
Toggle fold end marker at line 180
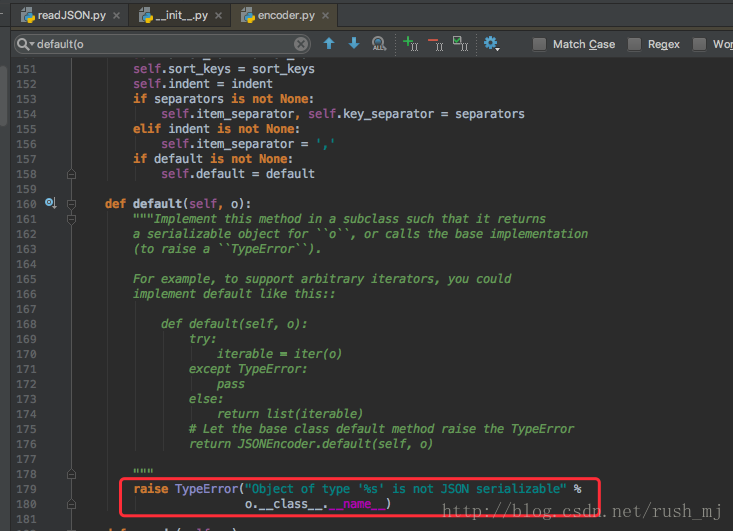click(x=72, y=504)
